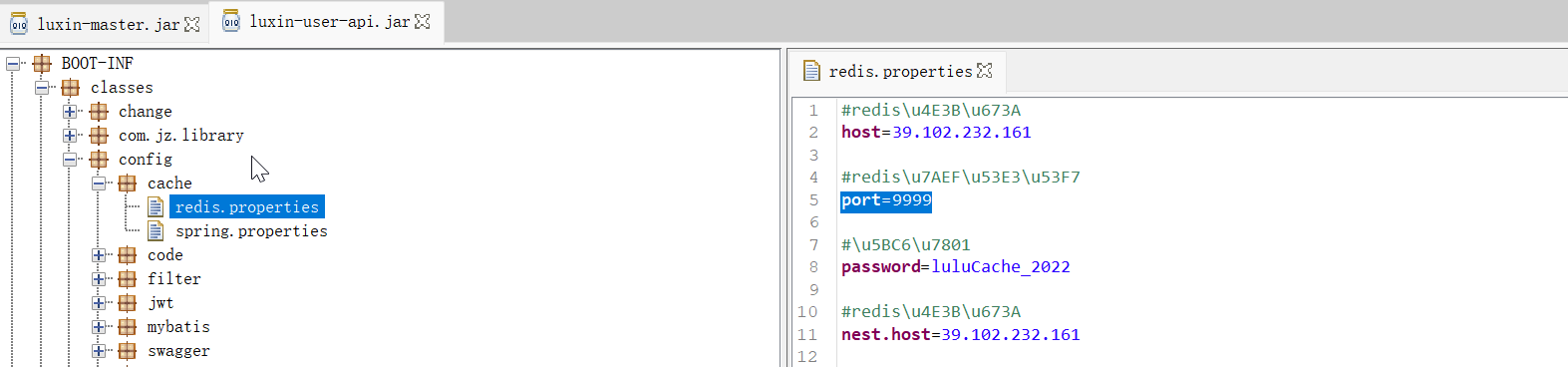
Task: Click the mybatis package icon
Action: click(x=128, y=327)
